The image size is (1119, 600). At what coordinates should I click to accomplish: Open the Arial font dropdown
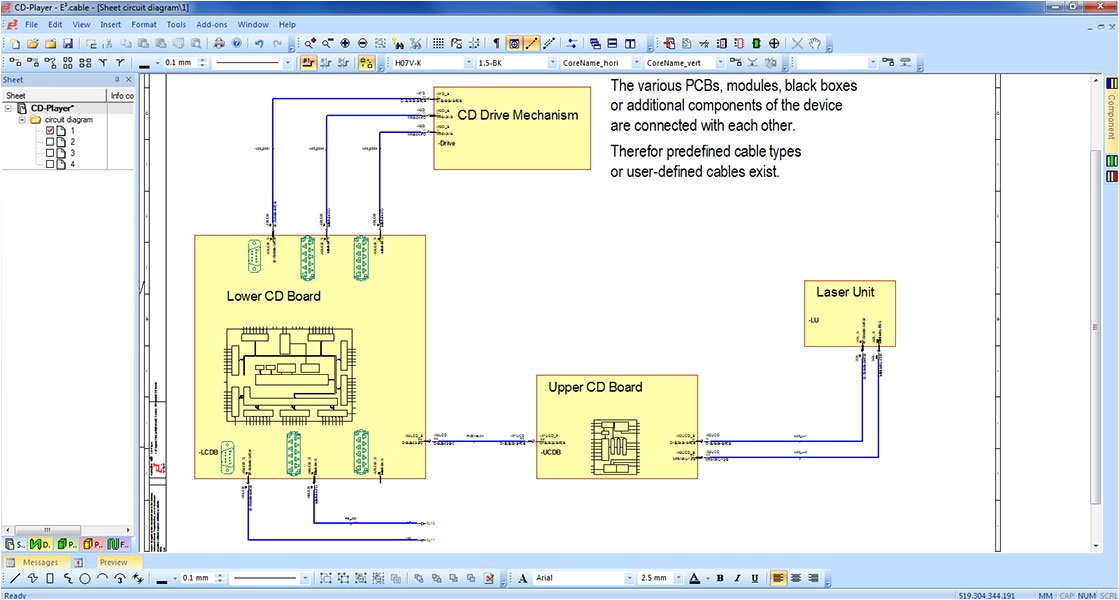click(x=629, y=578)
